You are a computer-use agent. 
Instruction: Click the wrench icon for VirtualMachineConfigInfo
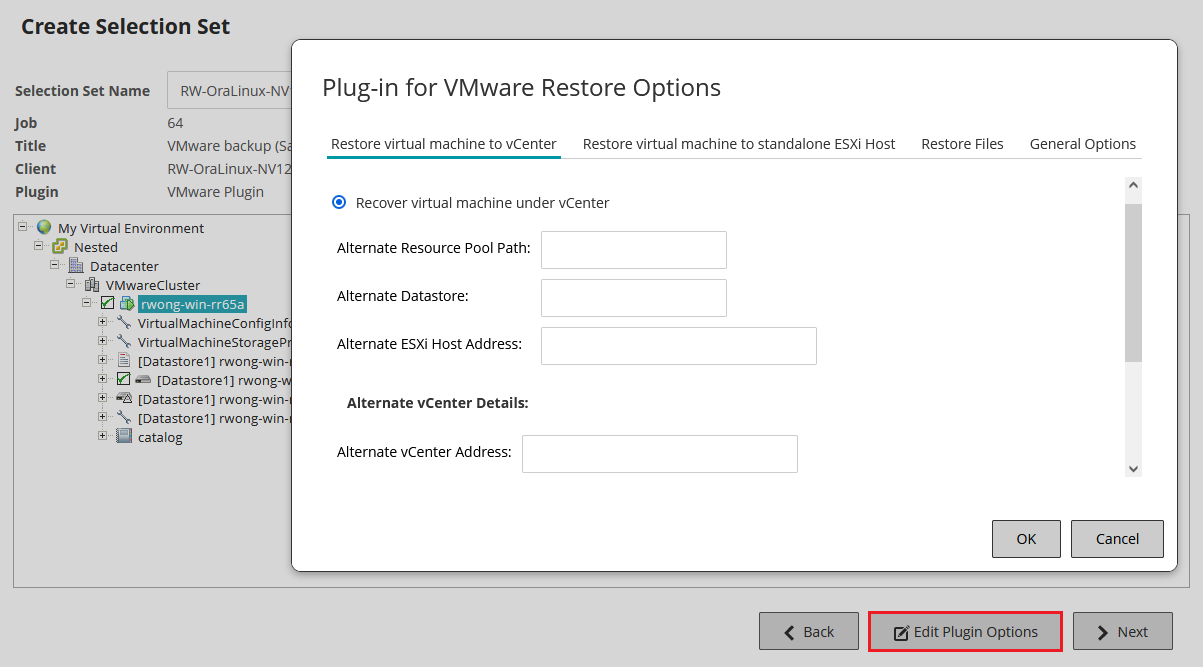(x=124, y=323)
